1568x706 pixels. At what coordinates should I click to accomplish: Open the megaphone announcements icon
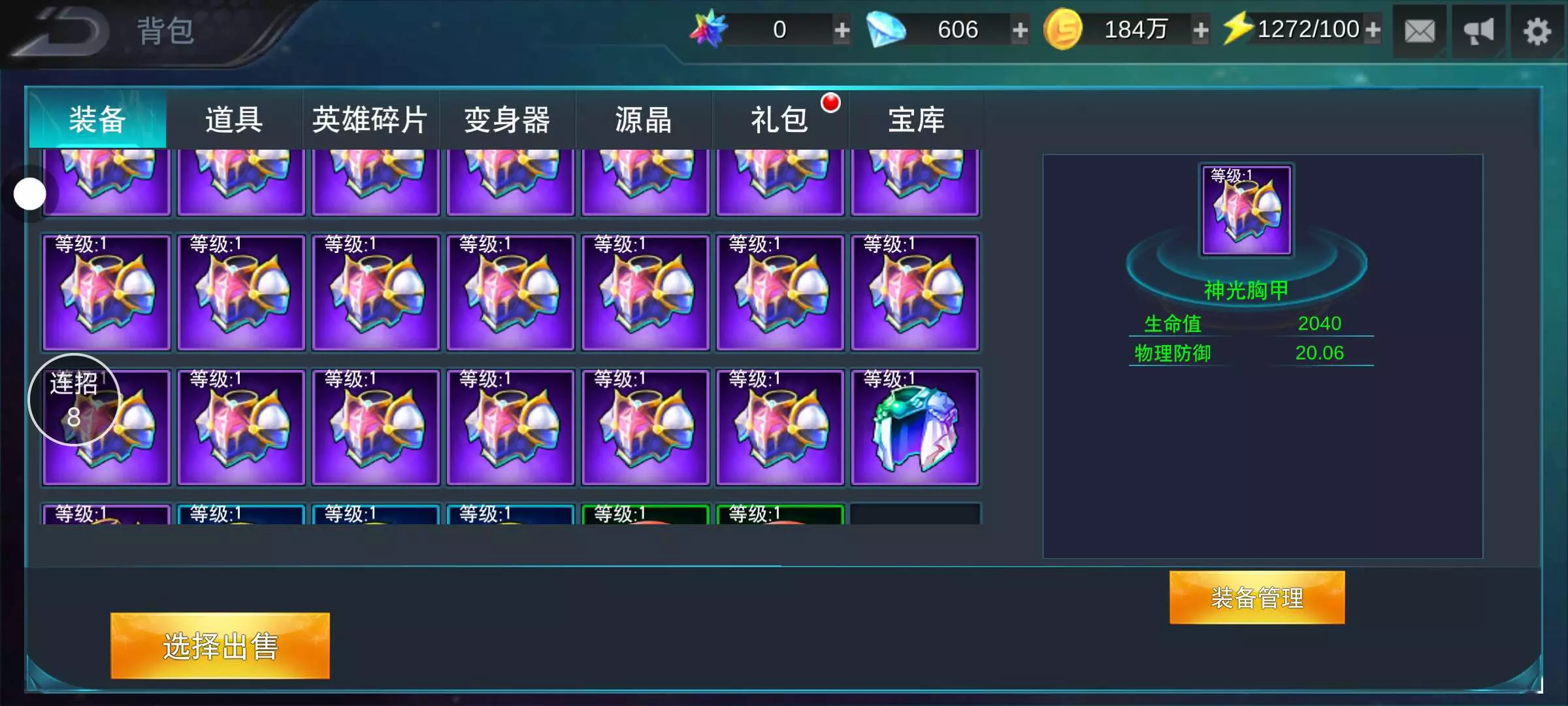coord(1478,31)
